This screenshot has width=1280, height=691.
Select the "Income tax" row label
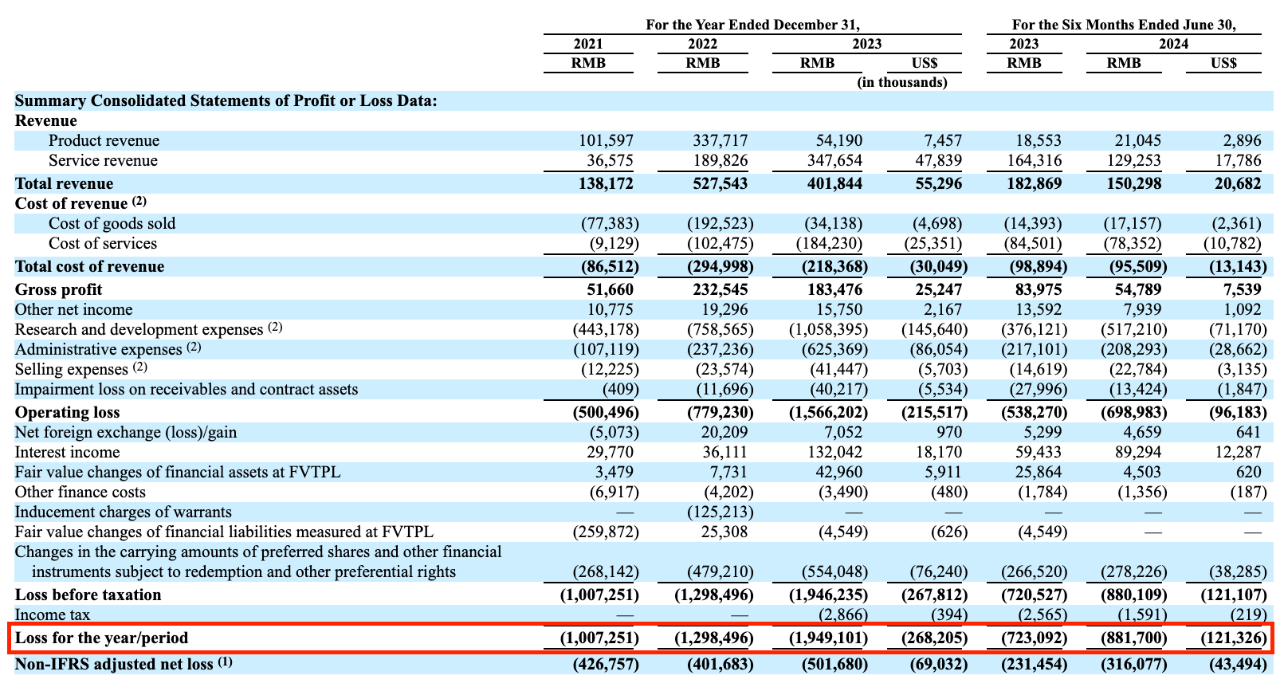53,615
